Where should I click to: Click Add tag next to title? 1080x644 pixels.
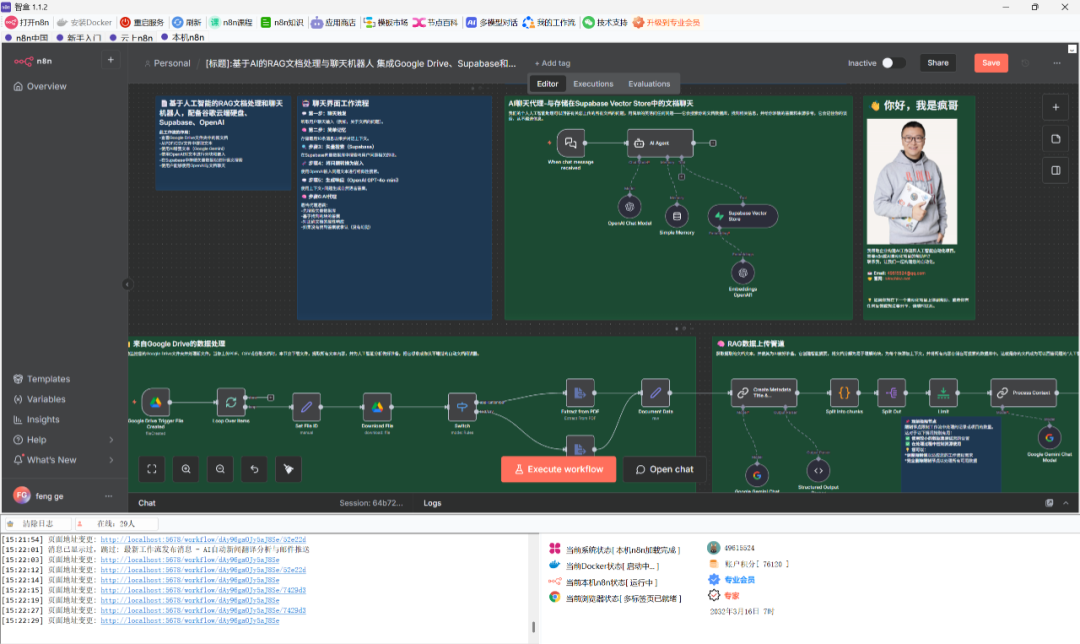click(x=552, y=63)
